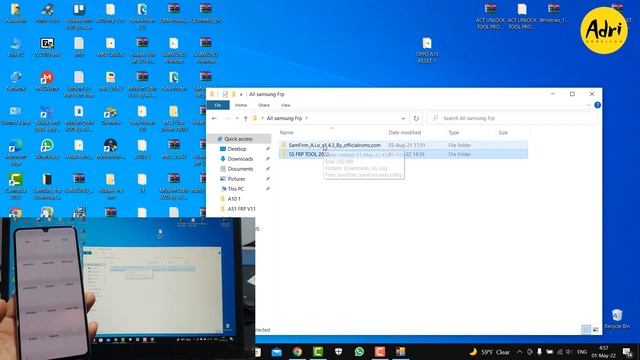Open This PC desktop icon
The height and width of the screenshot is (360, 640).
[16, 47]
